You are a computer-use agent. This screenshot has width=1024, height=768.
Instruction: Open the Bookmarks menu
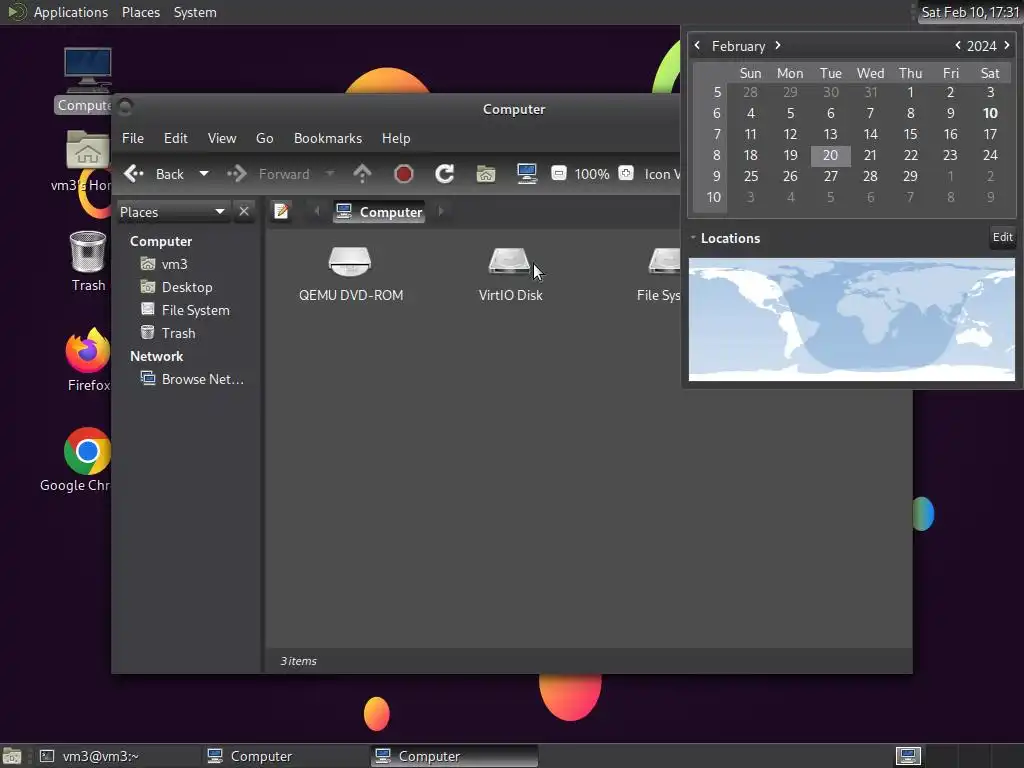click(x=328, y=138)
